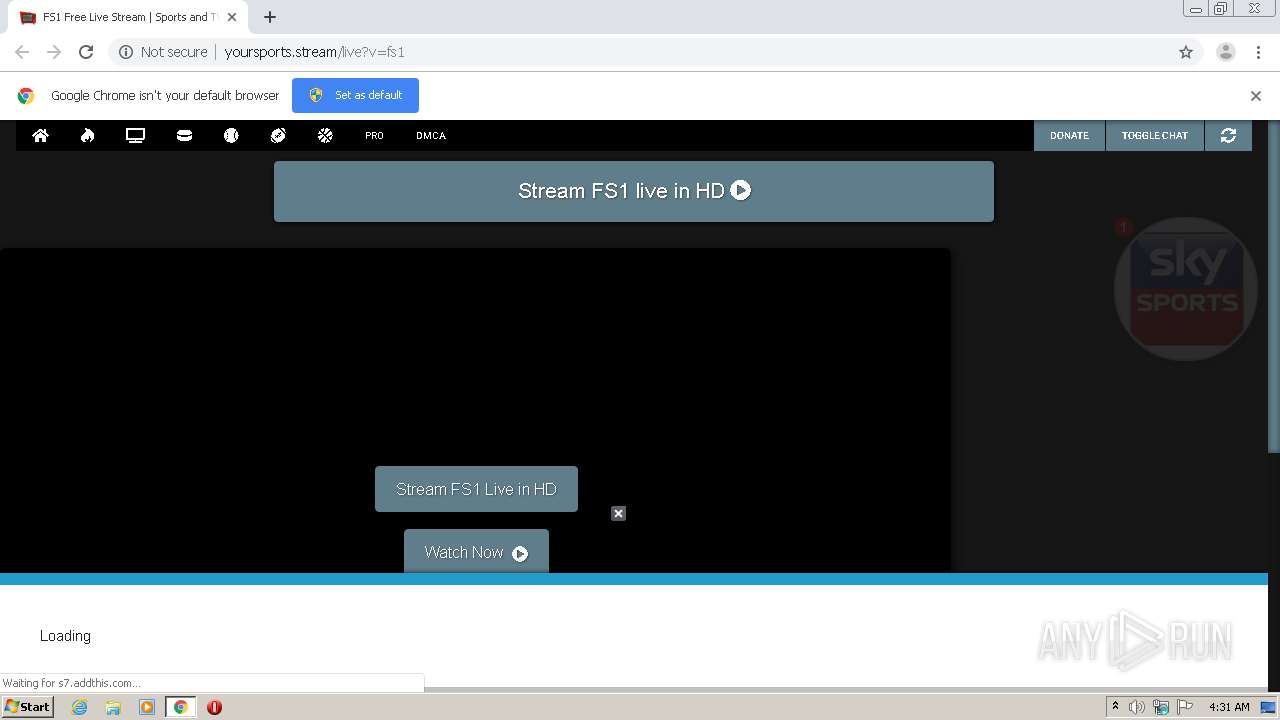This screenshot has width=1280, height=720.
Task: Click the large Stream FS1 live in HD banner
Action: [634, 191]
